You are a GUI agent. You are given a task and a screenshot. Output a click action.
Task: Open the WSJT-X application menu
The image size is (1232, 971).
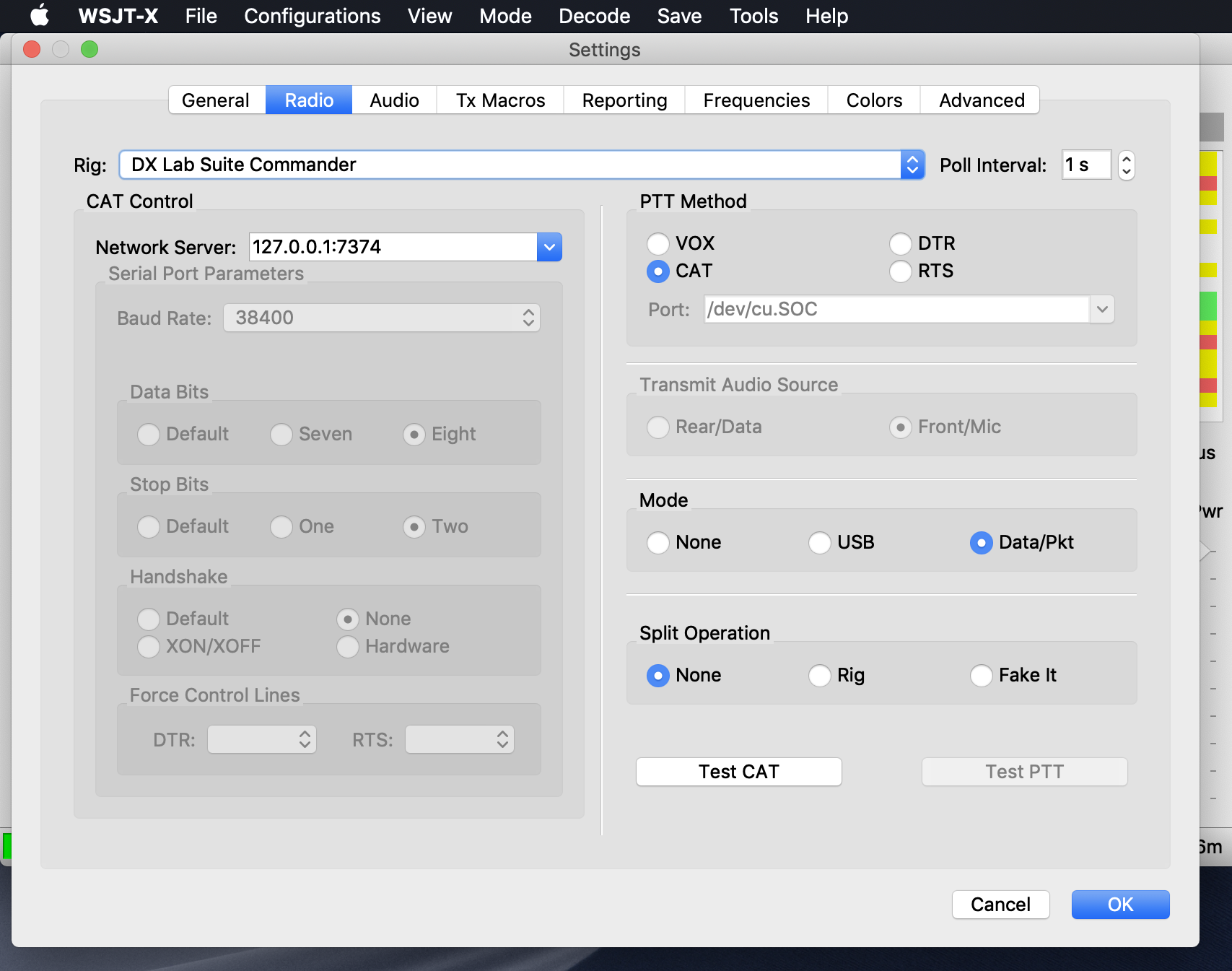tap(118, 16)
